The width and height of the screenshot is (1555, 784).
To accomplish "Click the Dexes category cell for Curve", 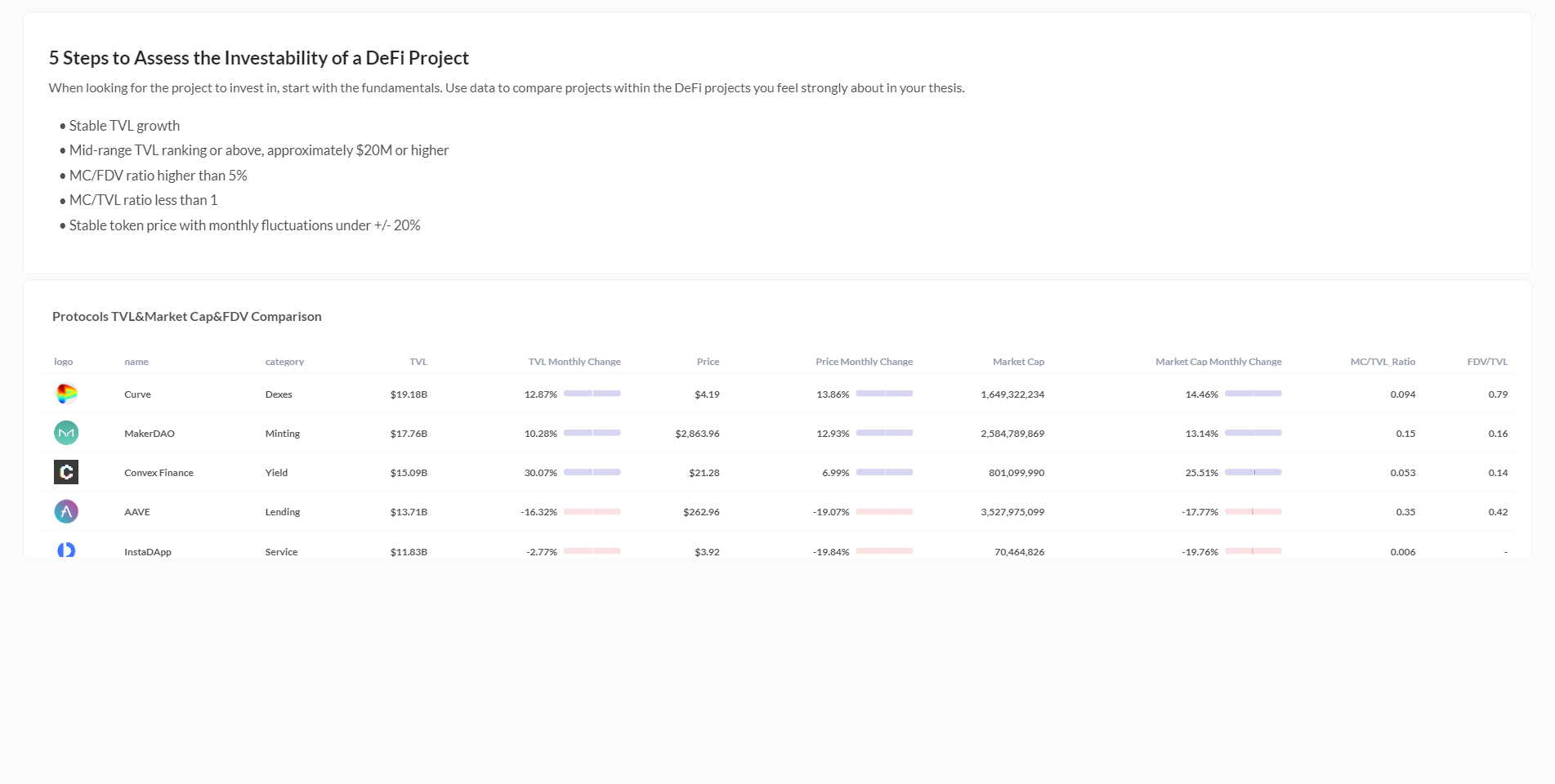I will coord(279,394).
